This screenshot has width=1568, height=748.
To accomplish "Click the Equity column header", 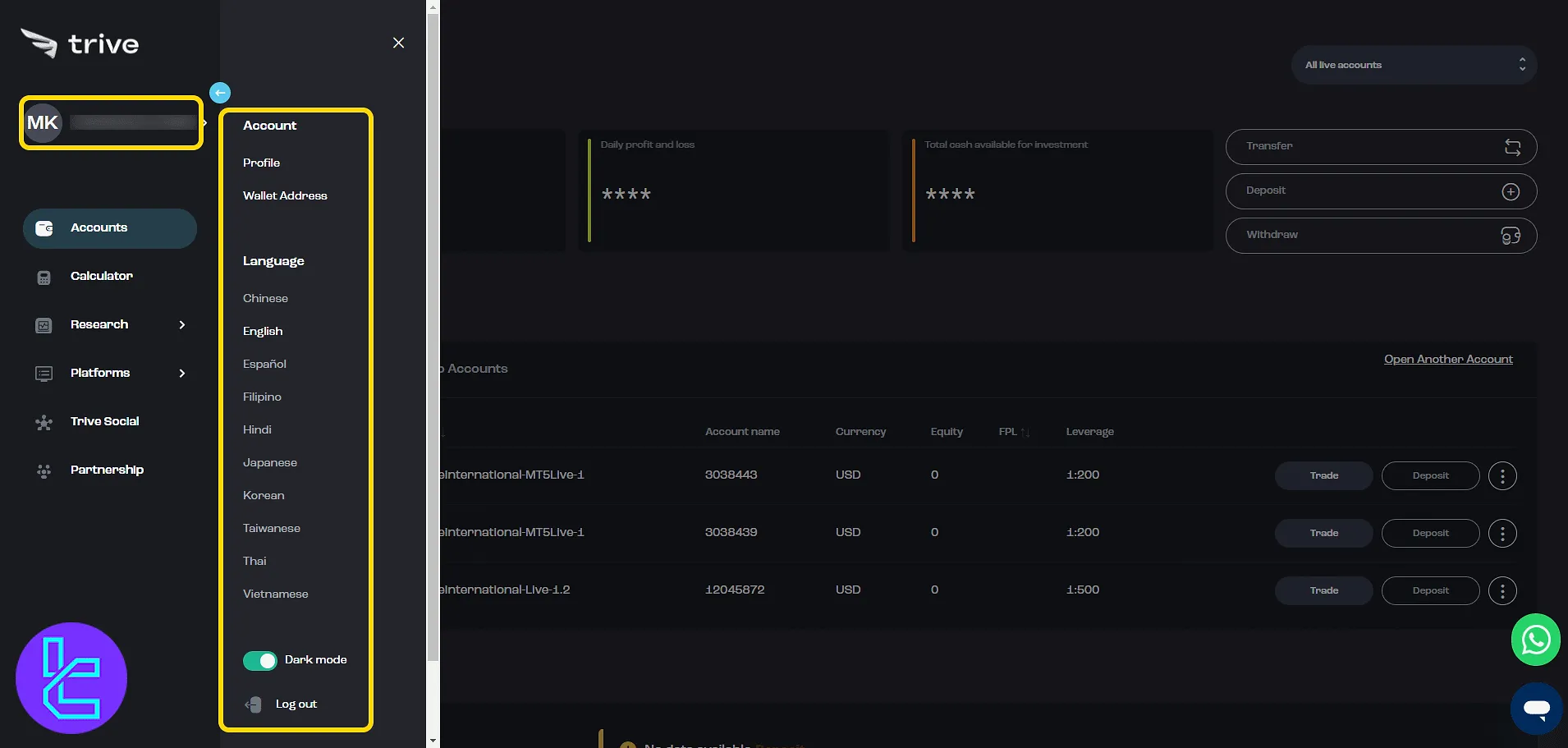I will (947, 432).
